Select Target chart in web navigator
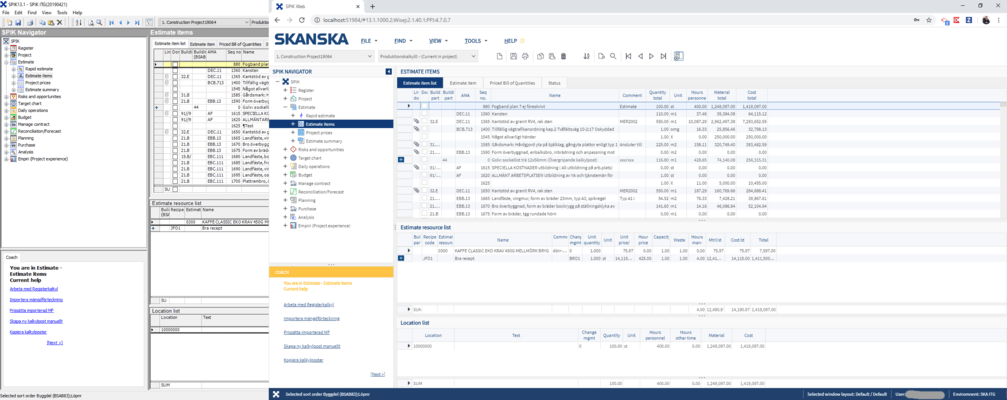 pos(311,157)
